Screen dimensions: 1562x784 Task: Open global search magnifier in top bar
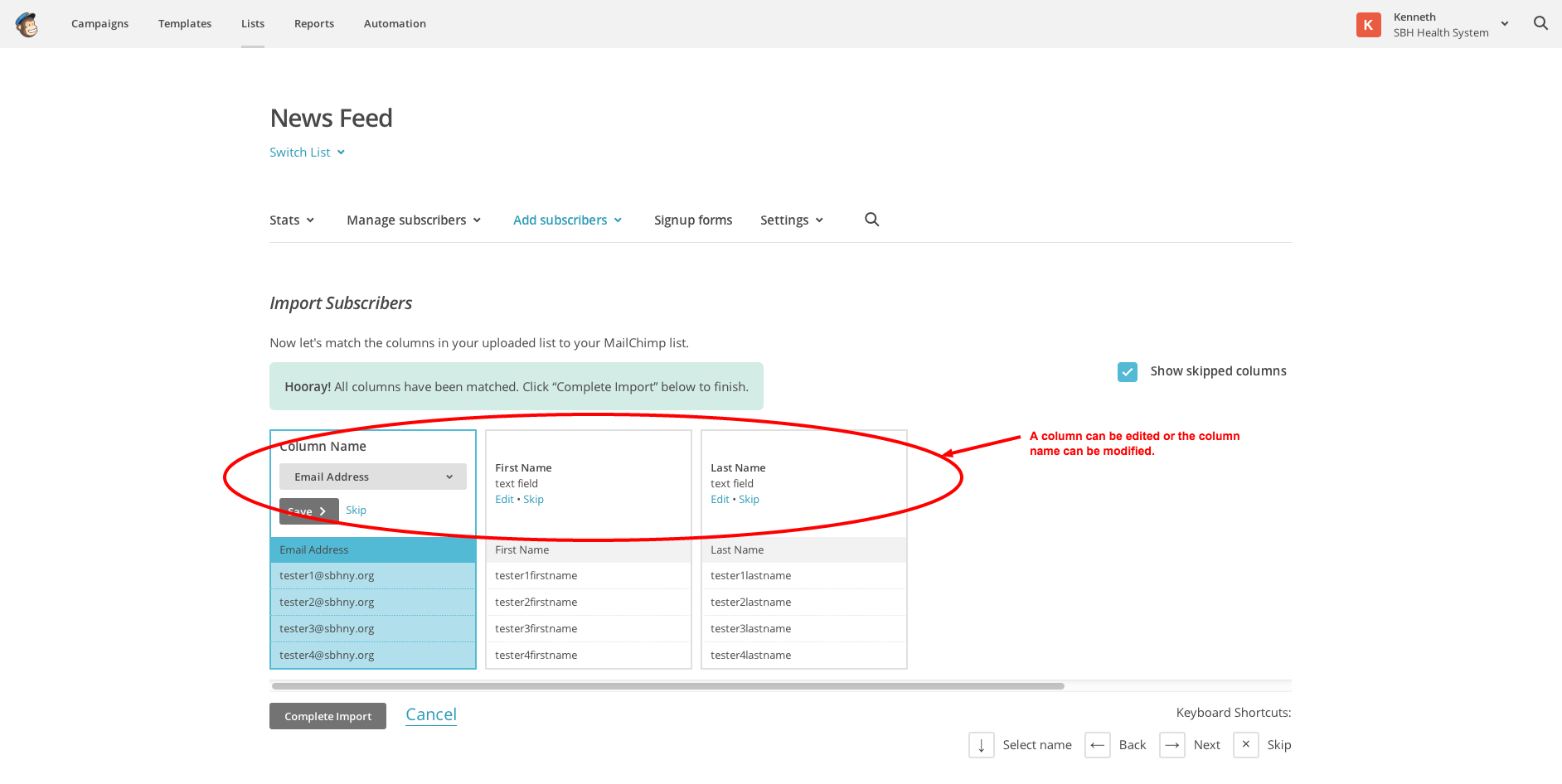pos(1540,23)
